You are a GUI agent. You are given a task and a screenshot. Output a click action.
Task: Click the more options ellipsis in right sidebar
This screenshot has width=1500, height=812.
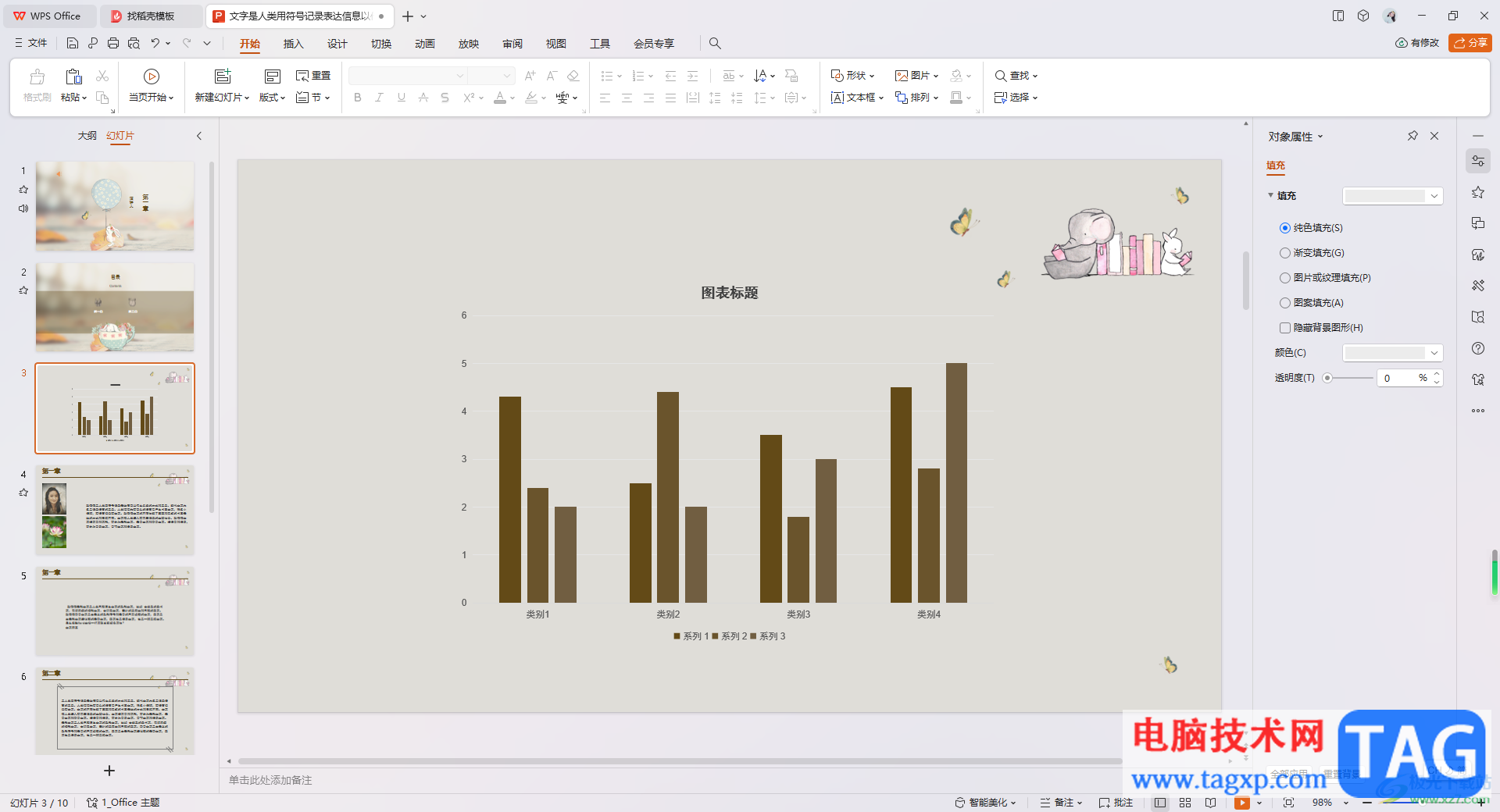(x=1477, y=411)
